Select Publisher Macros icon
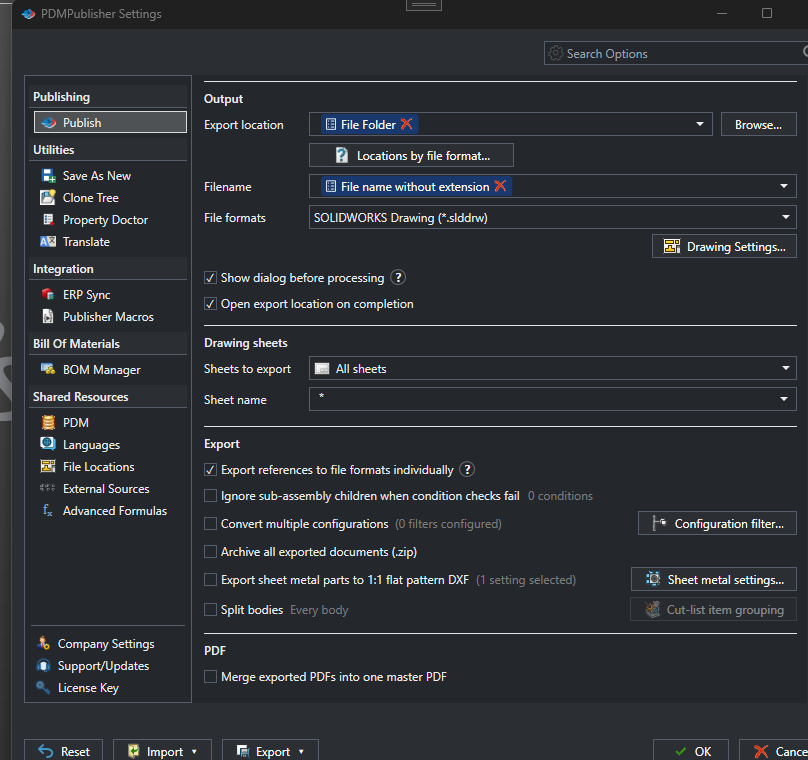The image size is (808, 760). coord(48,316)
